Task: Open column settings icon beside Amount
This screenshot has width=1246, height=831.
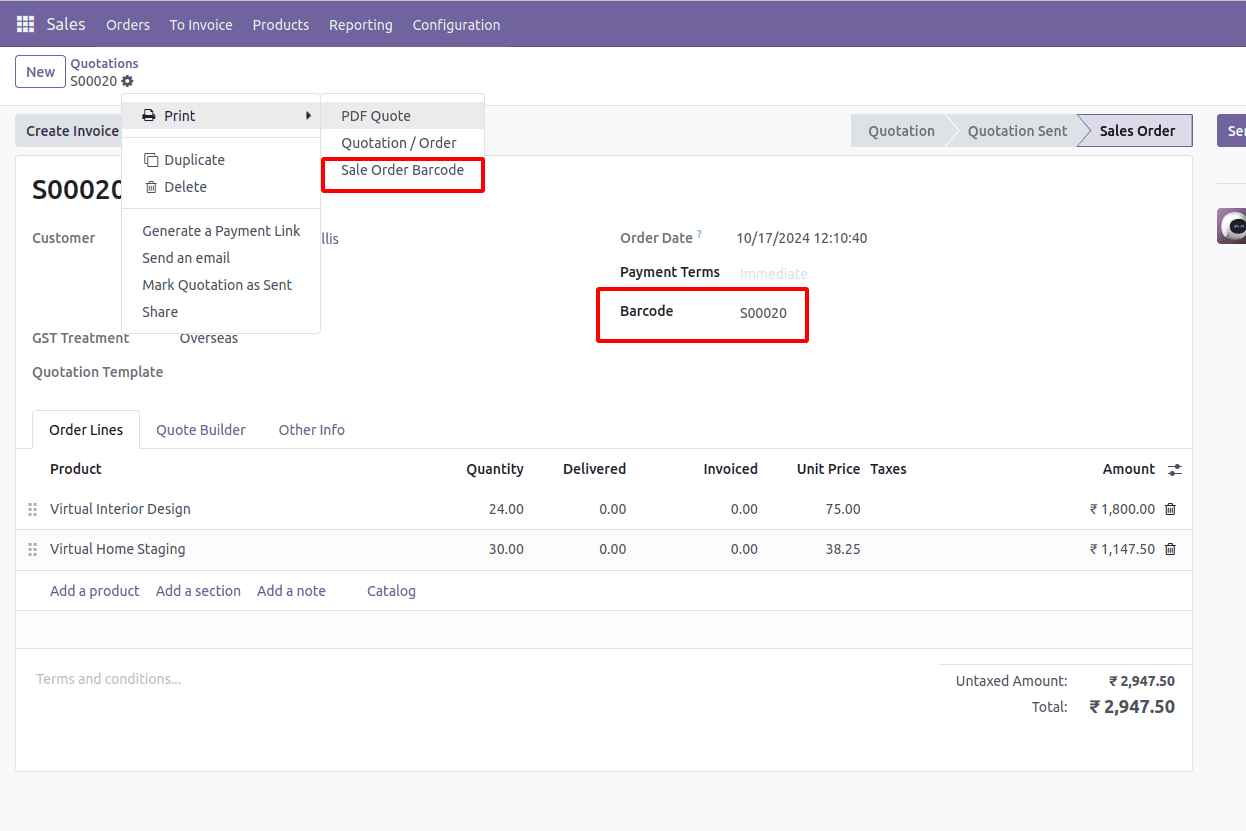Action: point(1174,469)
